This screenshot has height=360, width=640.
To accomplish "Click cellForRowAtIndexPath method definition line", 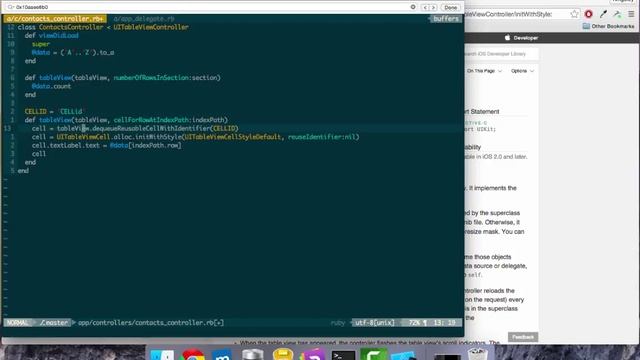I will (x=126, y=120).
